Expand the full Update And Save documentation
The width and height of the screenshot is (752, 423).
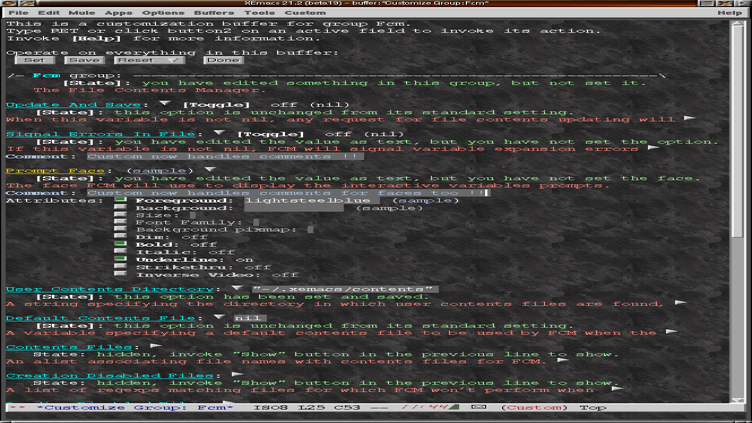[x=690, y=118]
